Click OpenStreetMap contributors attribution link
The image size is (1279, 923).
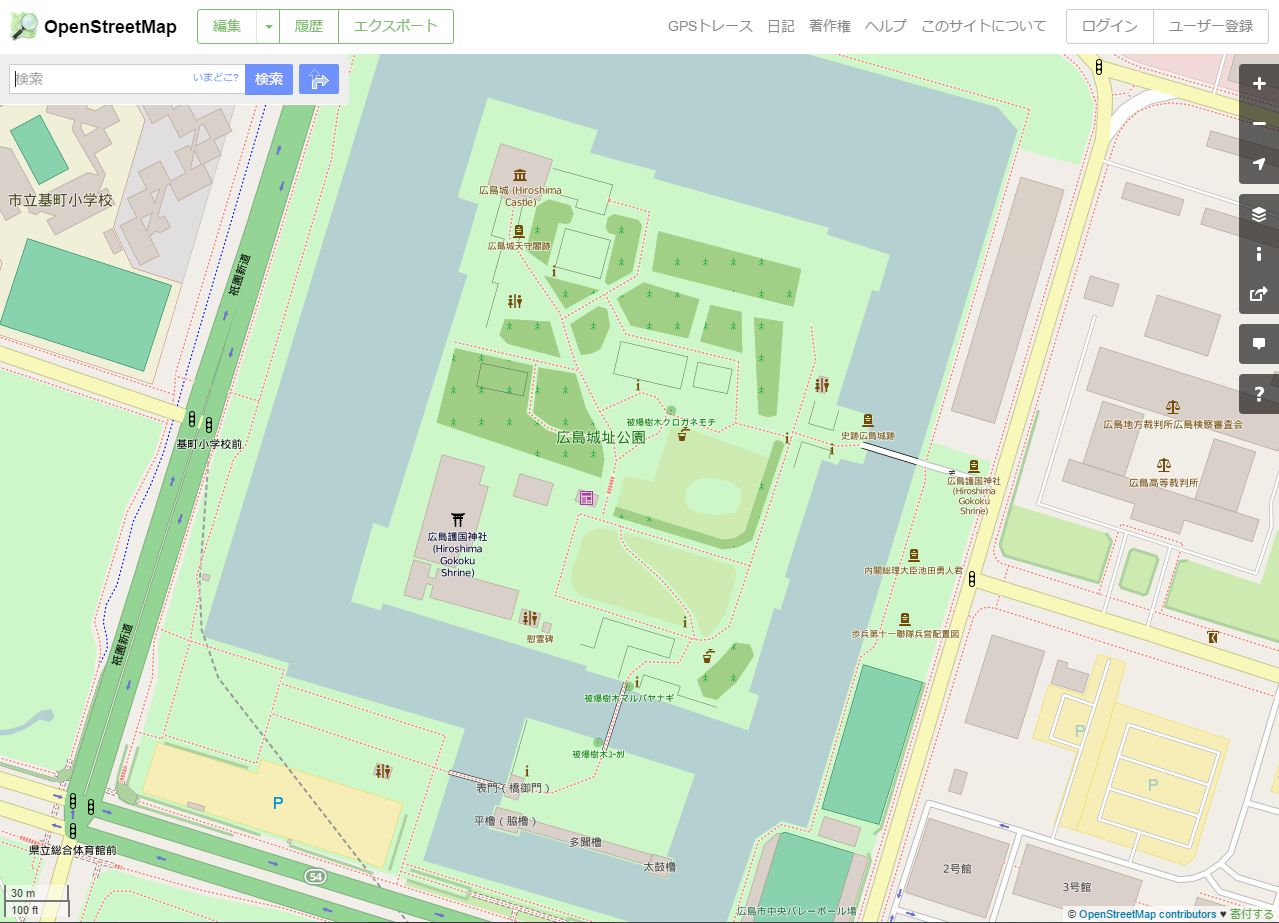click(1147, 914)
